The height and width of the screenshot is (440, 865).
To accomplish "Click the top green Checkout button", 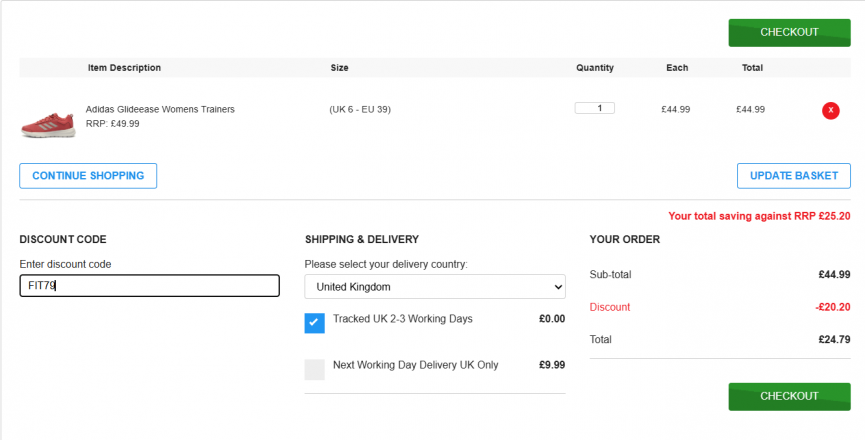I will 789,33.
